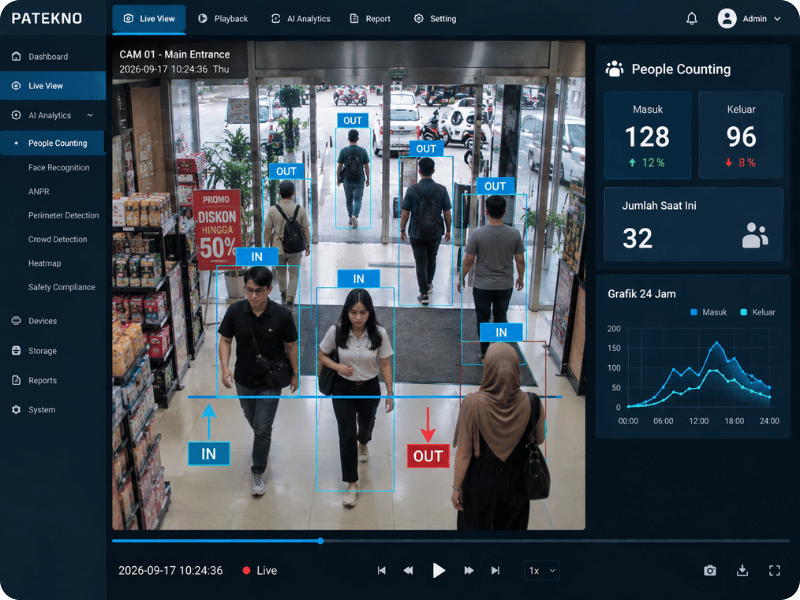This screenshot has width=800, height=600.
Task: Click the Live indicator
Action: (x=260, y=570)
